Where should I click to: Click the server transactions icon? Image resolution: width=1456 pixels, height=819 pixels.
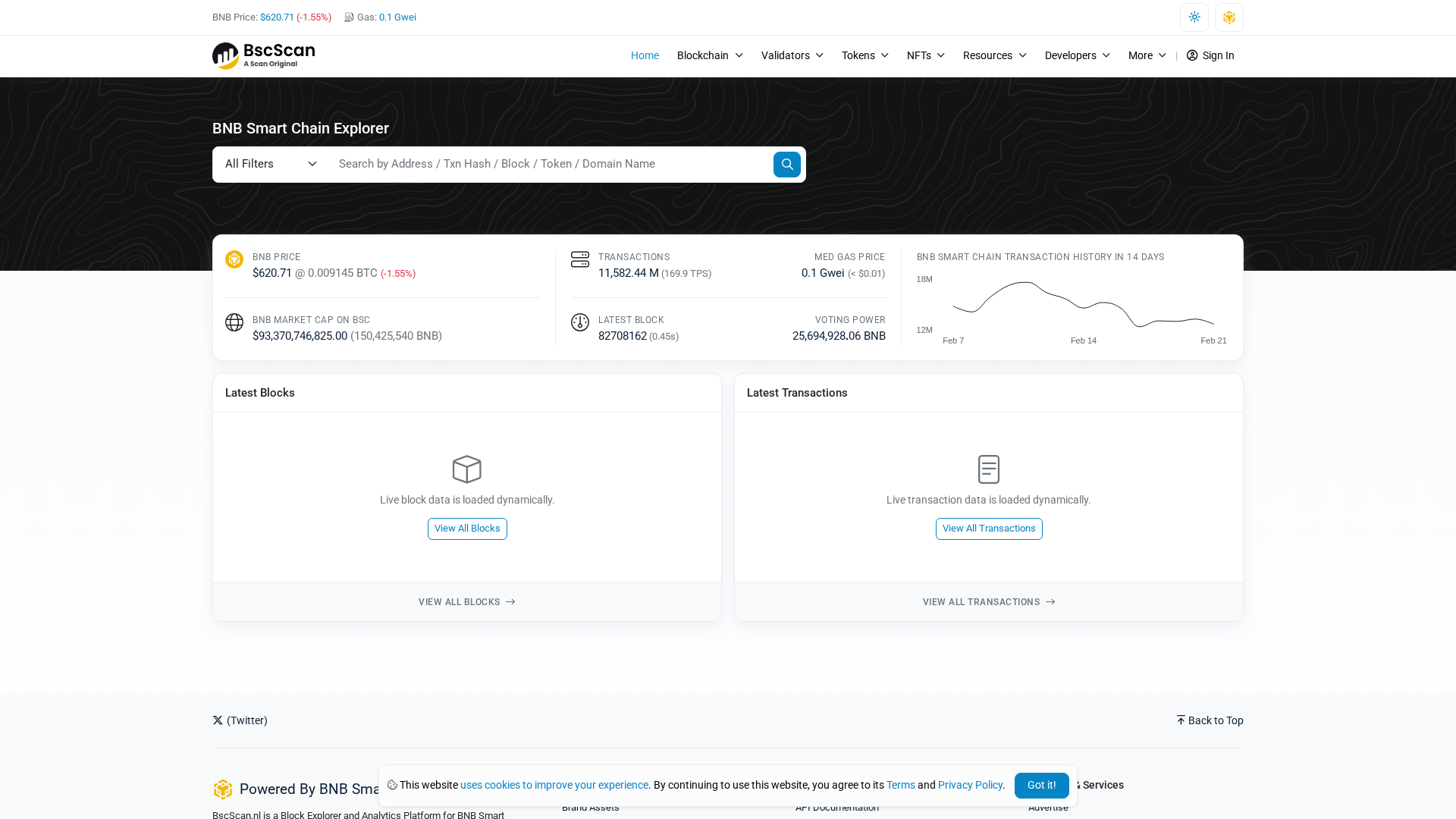[580, 259]
